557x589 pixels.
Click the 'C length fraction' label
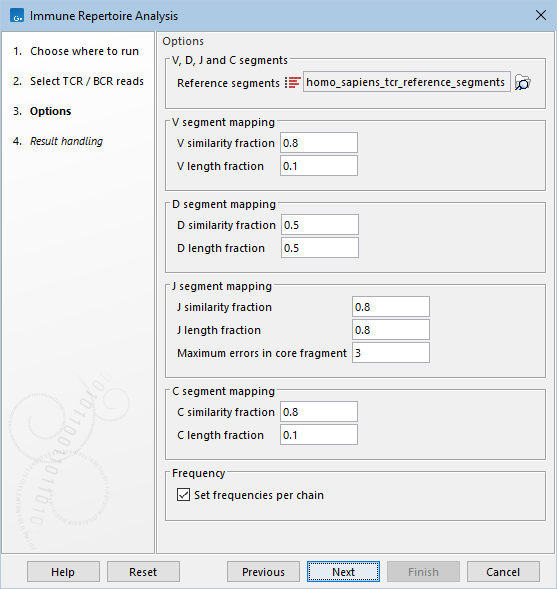[x=220, y=435]
